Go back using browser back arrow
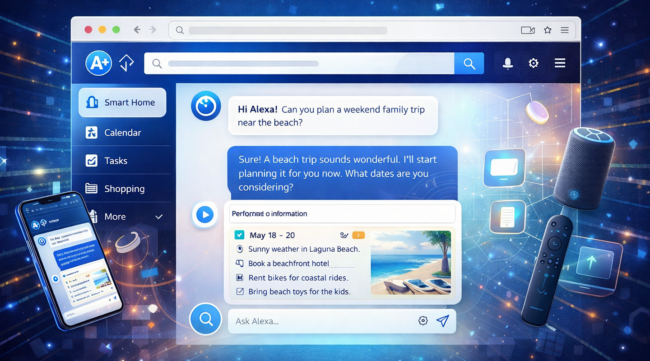 [x=137, y=29]
